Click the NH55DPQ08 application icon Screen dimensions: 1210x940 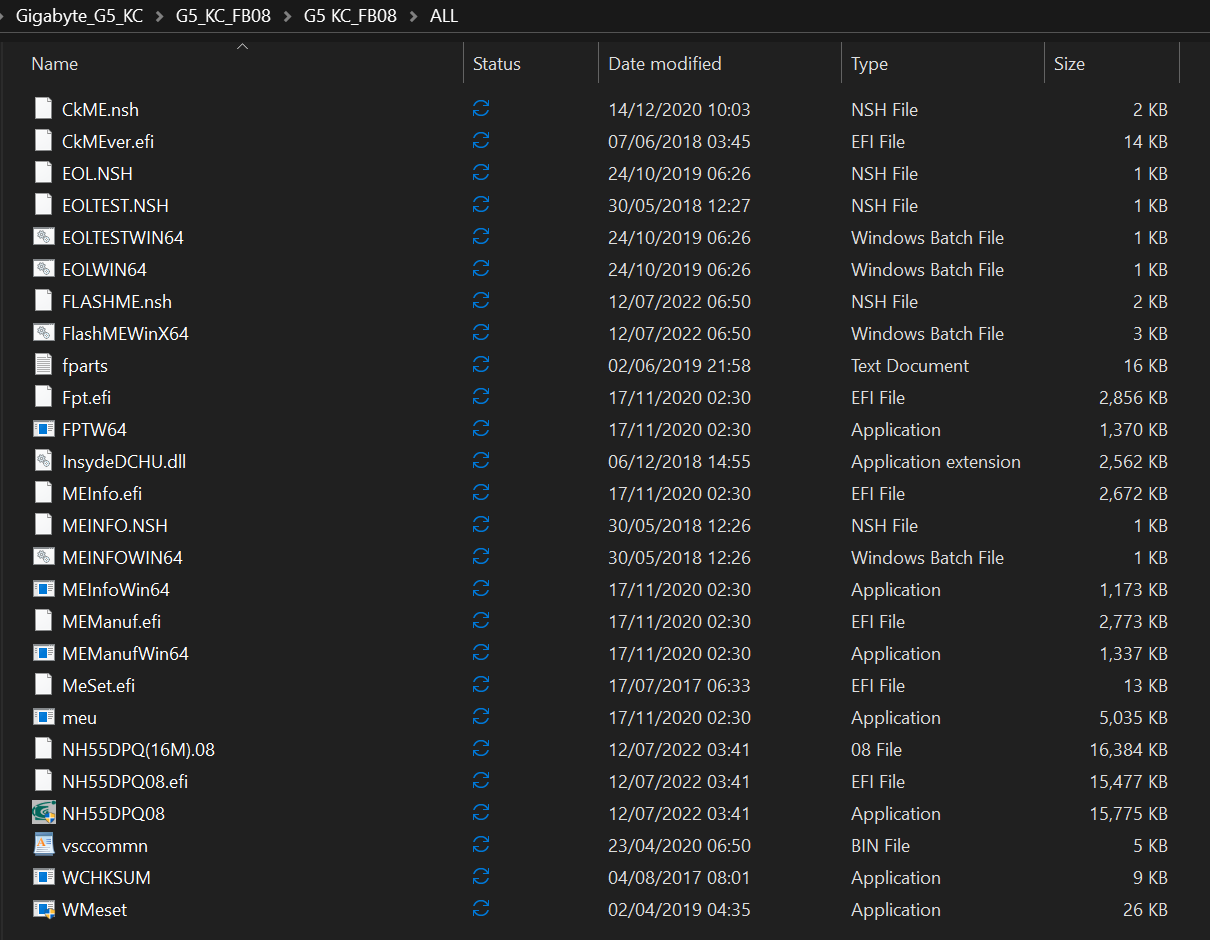point(43,813)
